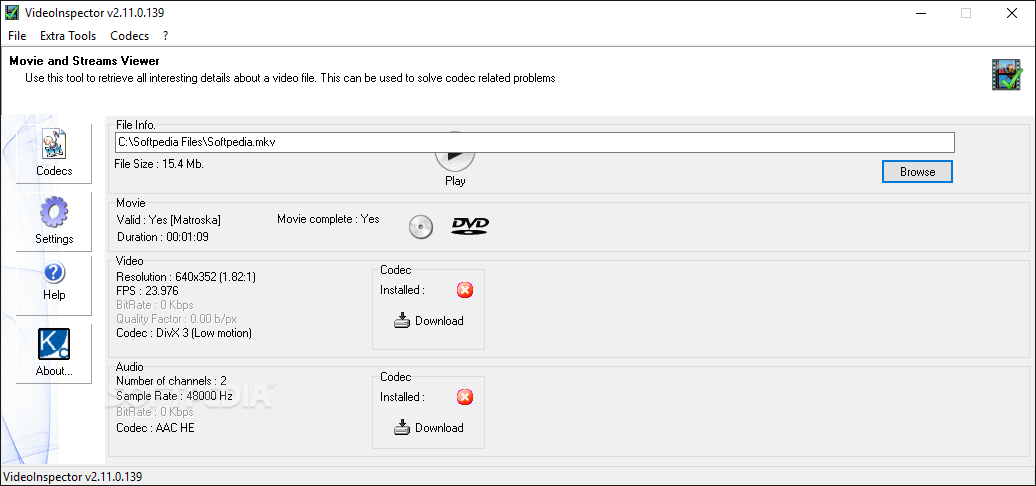Select 'FPS : 23.976' text

click(147, 291)
